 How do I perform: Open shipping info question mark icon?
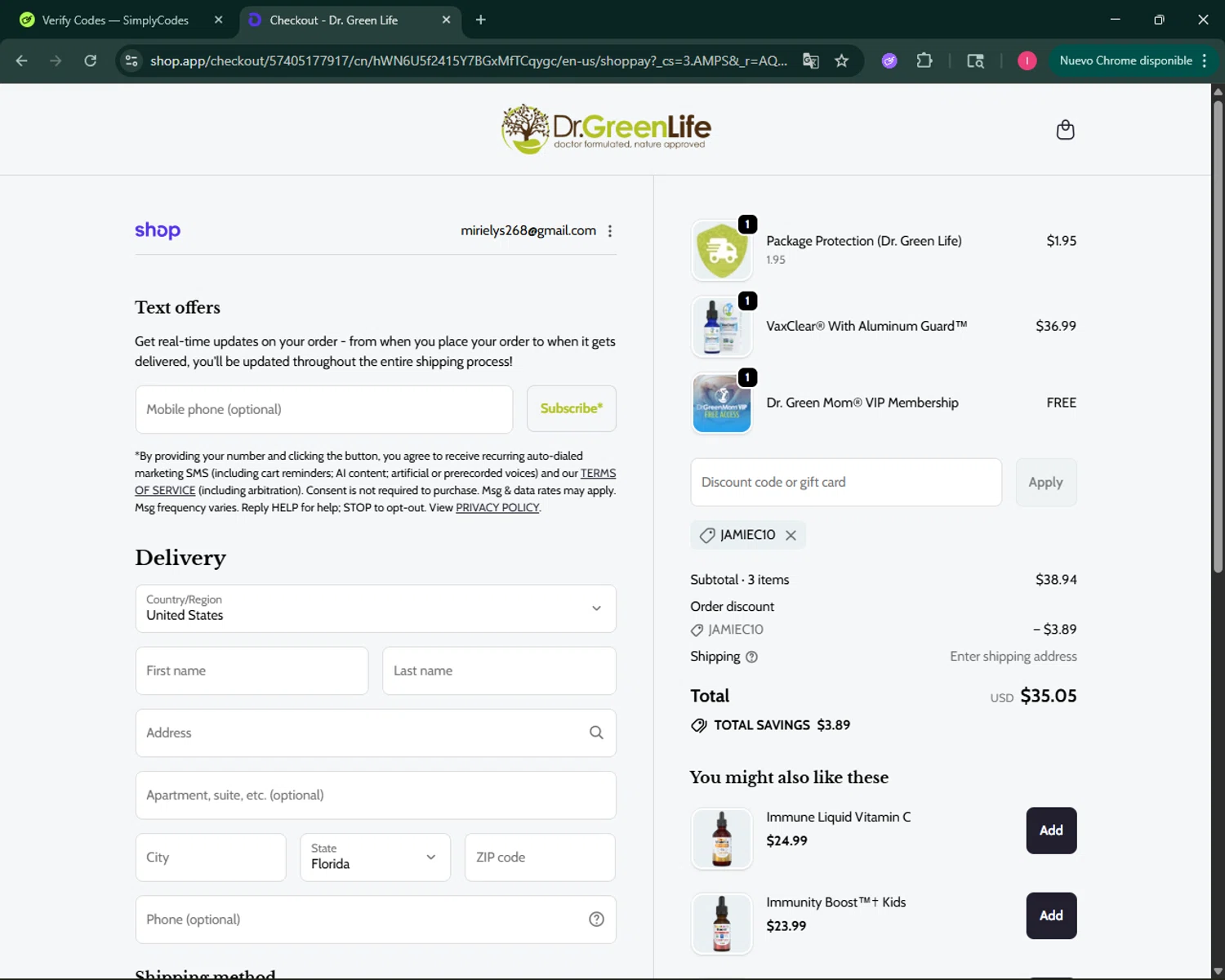(751, 657)
